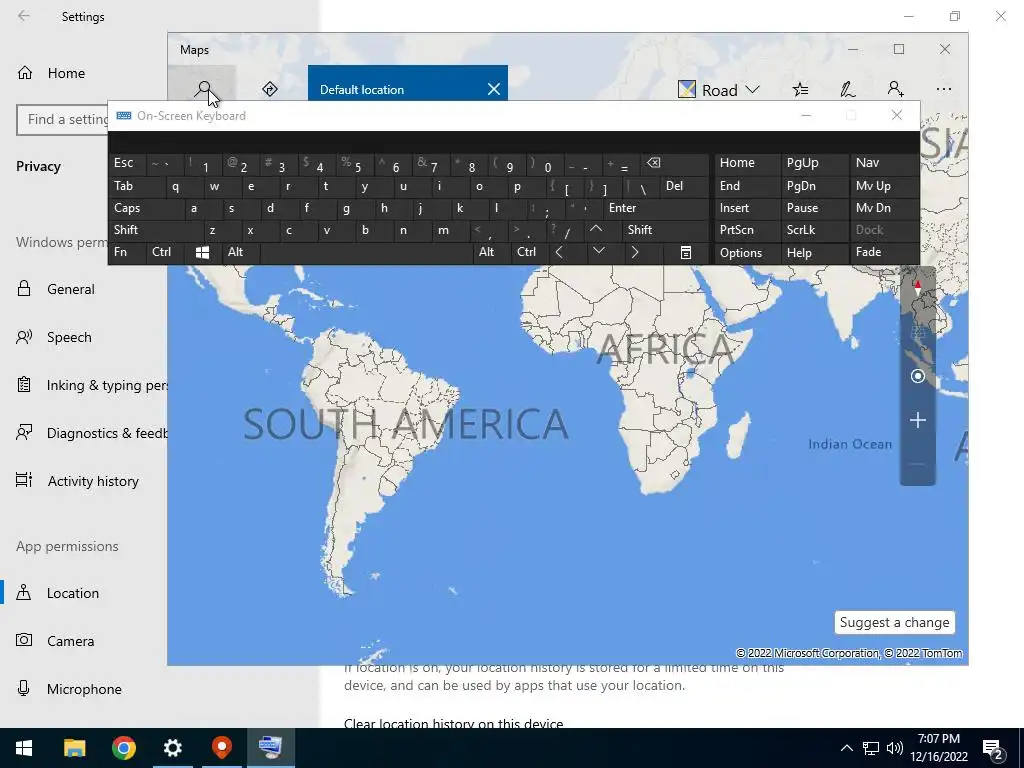Click the Windows logo key on keyboard
1024x768 pixels.
tap(202, 252)
